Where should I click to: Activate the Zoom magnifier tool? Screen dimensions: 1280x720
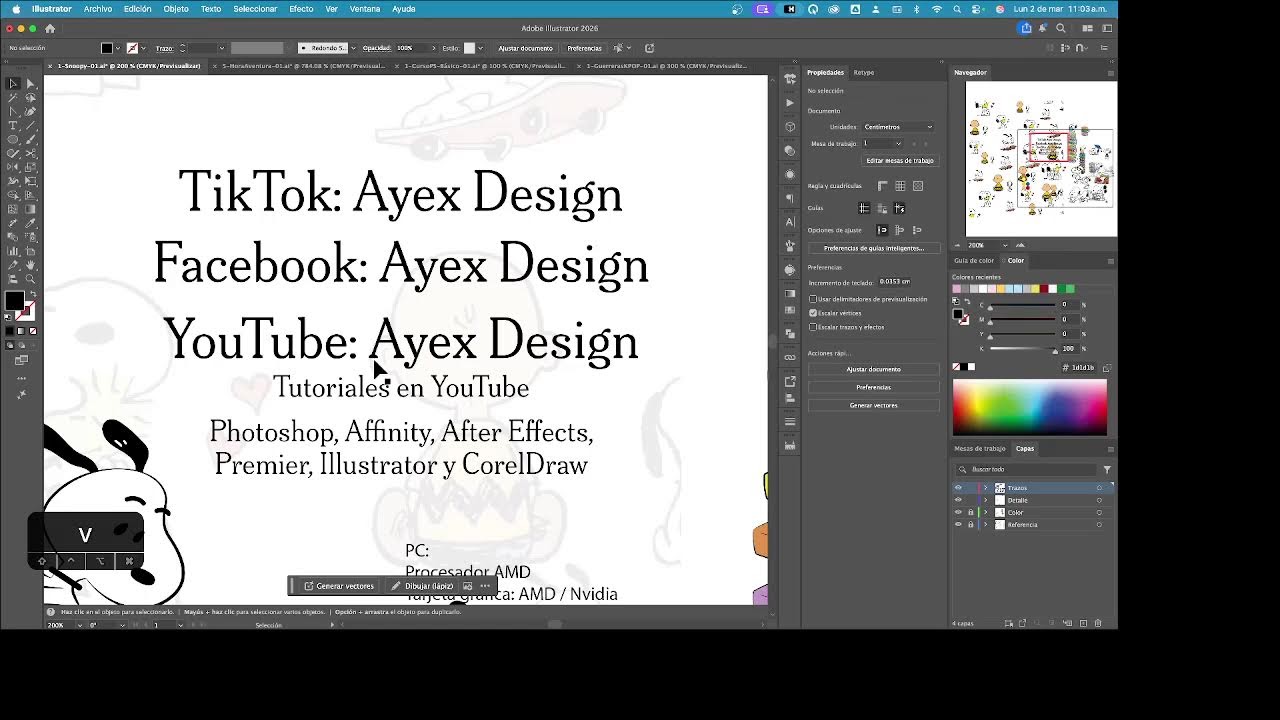[30, 279]
